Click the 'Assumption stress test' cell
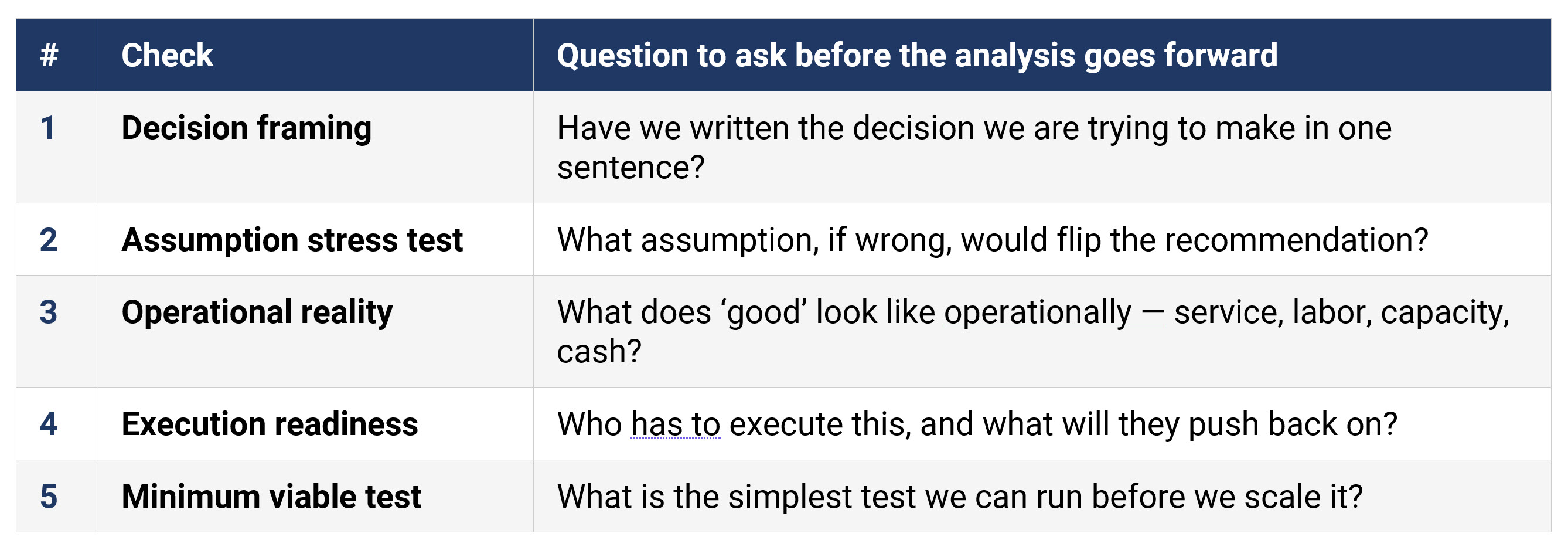The width and height of the screenshot is (1568, 547). tap(292, 240)
